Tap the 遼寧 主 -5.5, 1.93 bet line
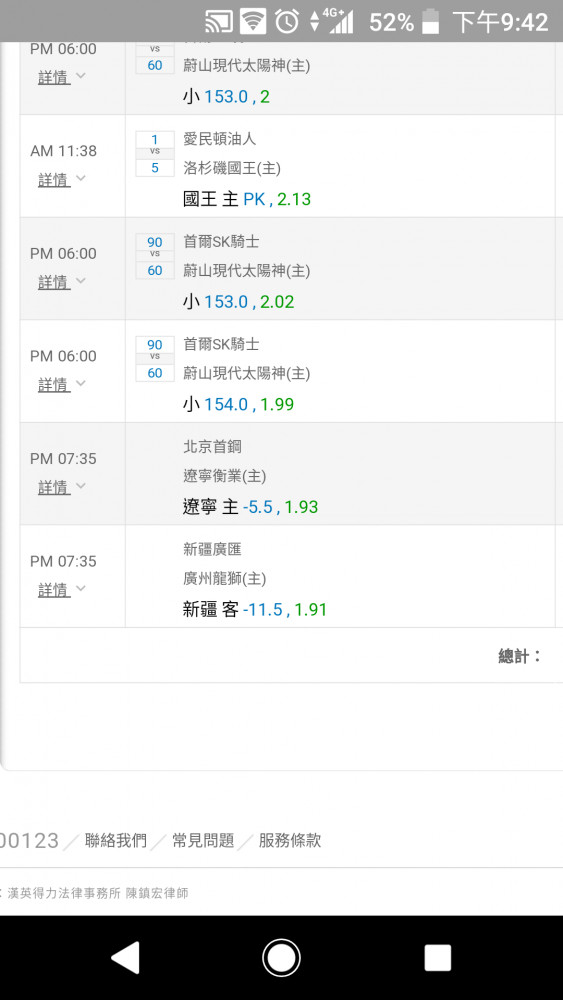This screenshot has width=563, height=1000. (x=251, y=507)
